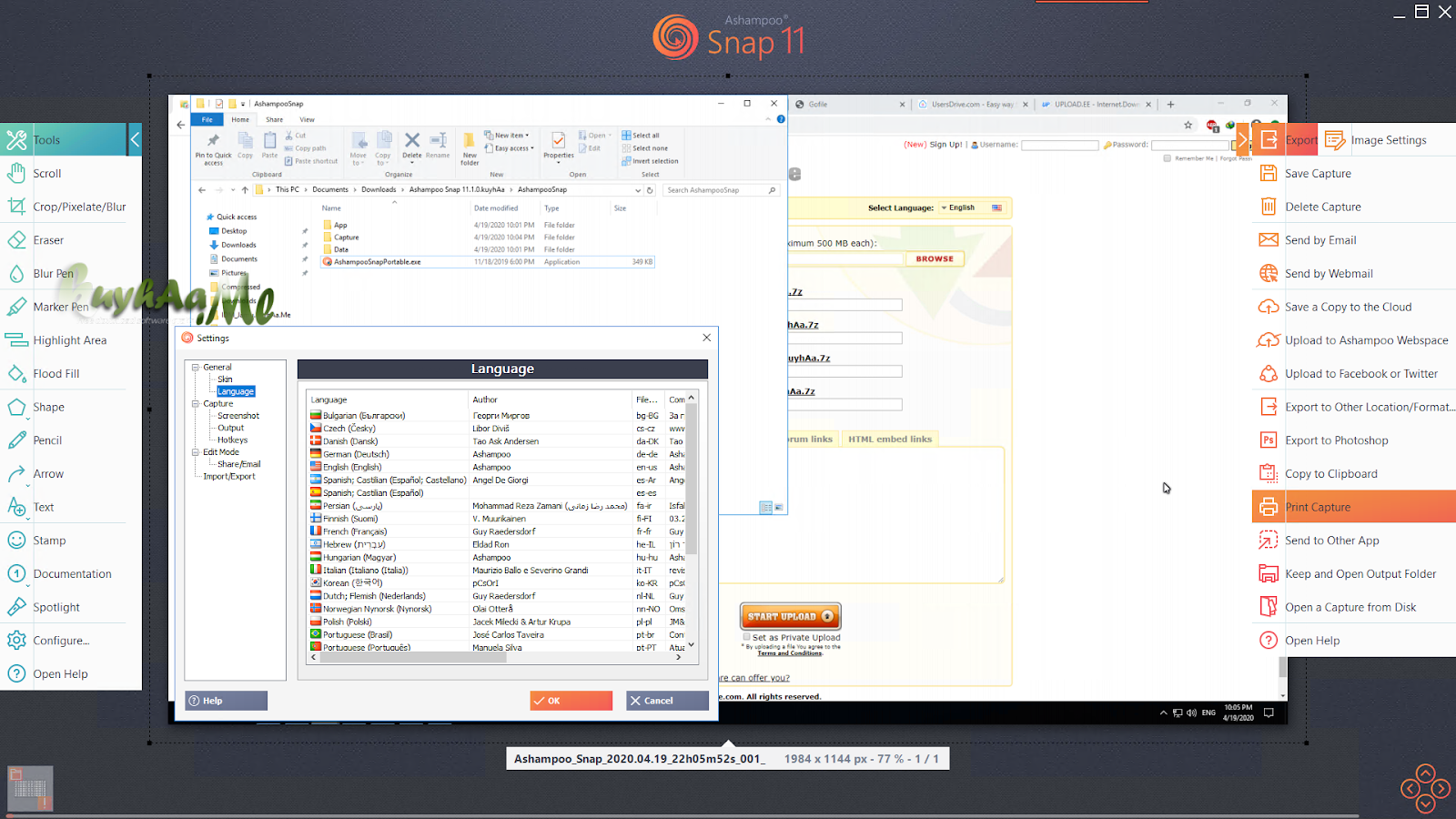Select French (Français) language row
This screenshot has width=1456, height=819.
[496, 531]
